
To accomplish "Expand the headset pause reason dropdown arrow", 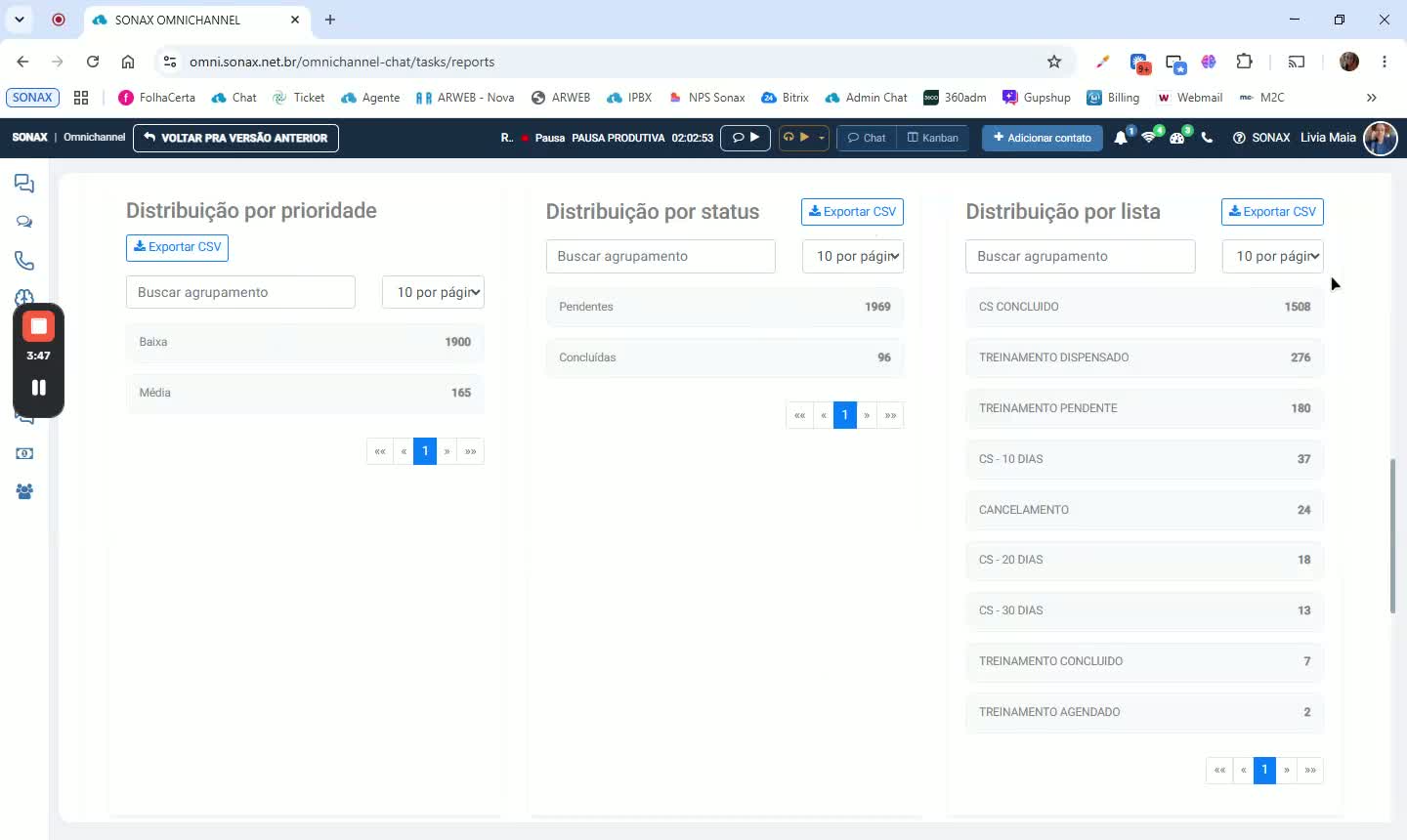I will [822, 138].
